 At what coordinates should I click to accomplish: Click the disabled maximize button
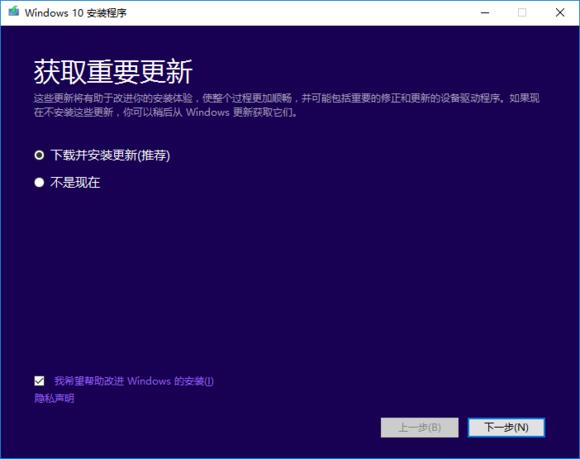click(x=522, y=13)
